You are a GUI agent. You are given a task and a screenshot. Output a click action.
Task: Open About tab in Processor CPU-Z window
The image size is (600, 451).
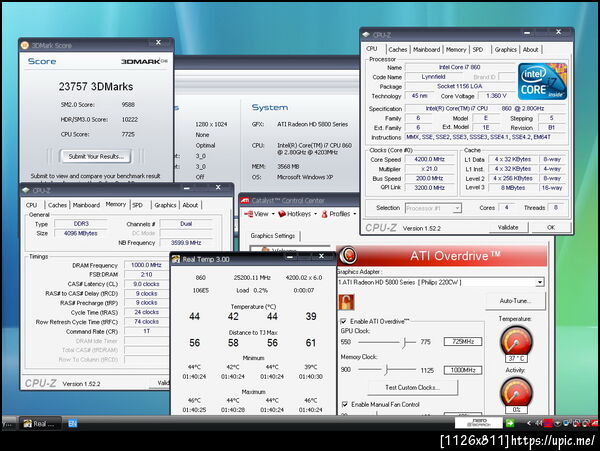click(530, 49)
